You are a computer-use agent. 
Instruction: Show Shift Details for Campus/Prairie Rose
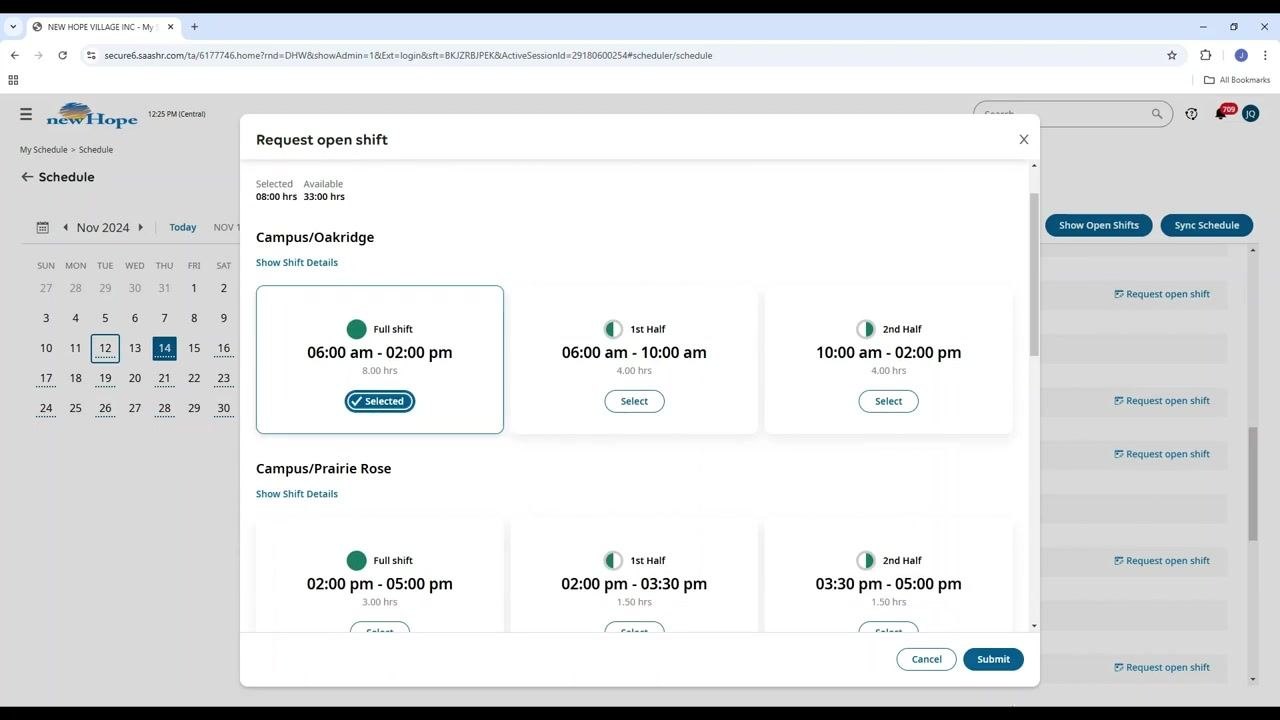pos(297,494)
